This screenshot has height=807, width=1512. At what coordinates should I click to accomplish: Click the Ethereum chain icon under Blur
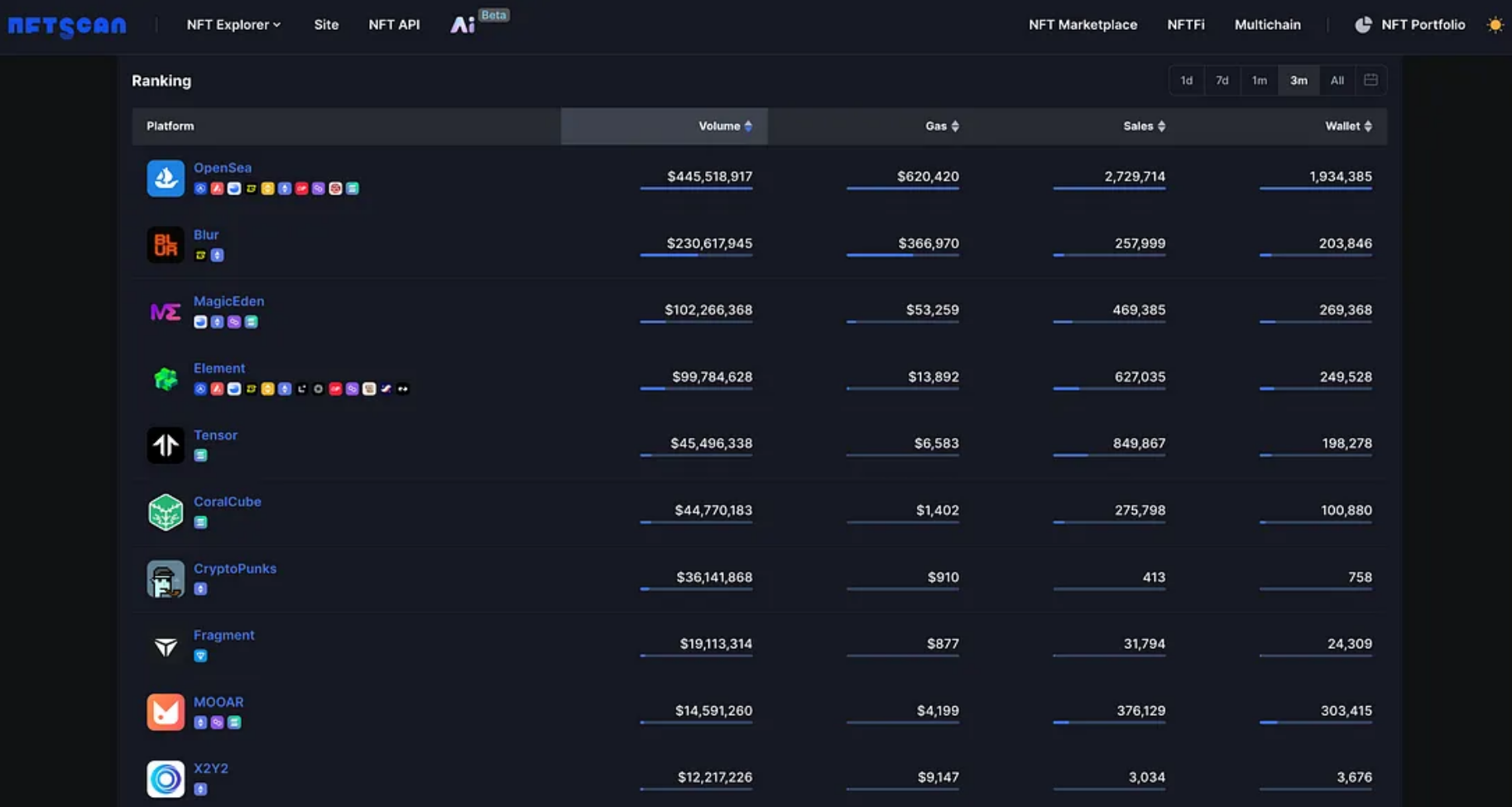pos(217,255)
